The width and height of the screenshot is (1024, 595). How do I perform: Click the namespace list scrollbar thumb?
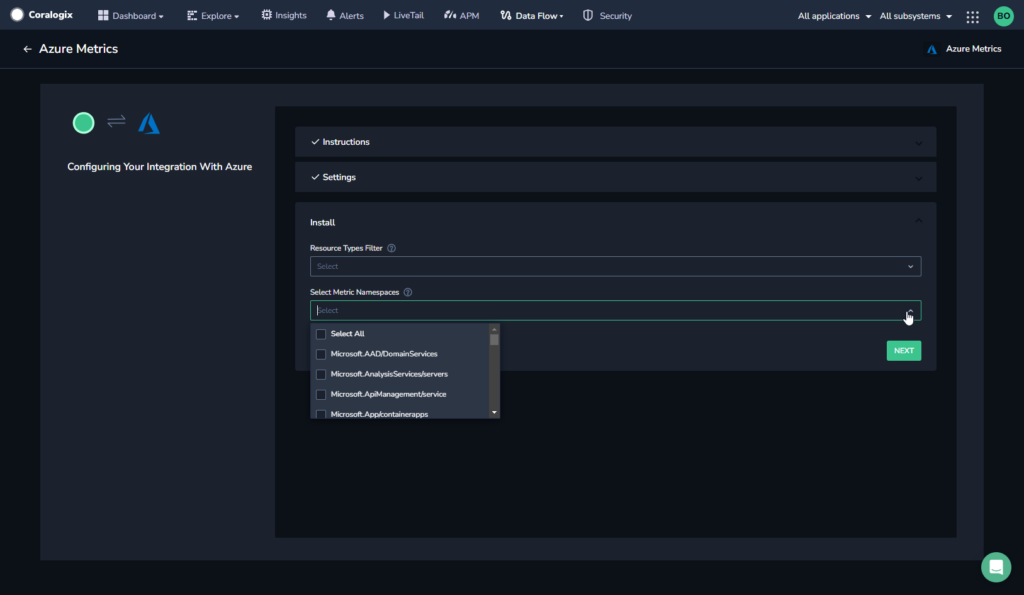[x=494, y=340]
